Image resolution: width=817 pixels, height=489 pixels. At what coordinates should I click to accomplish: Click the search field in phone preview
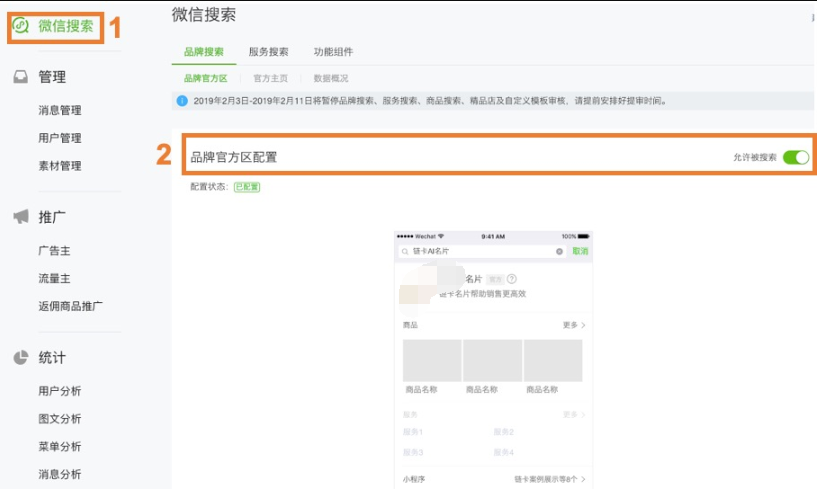point(482,251)
